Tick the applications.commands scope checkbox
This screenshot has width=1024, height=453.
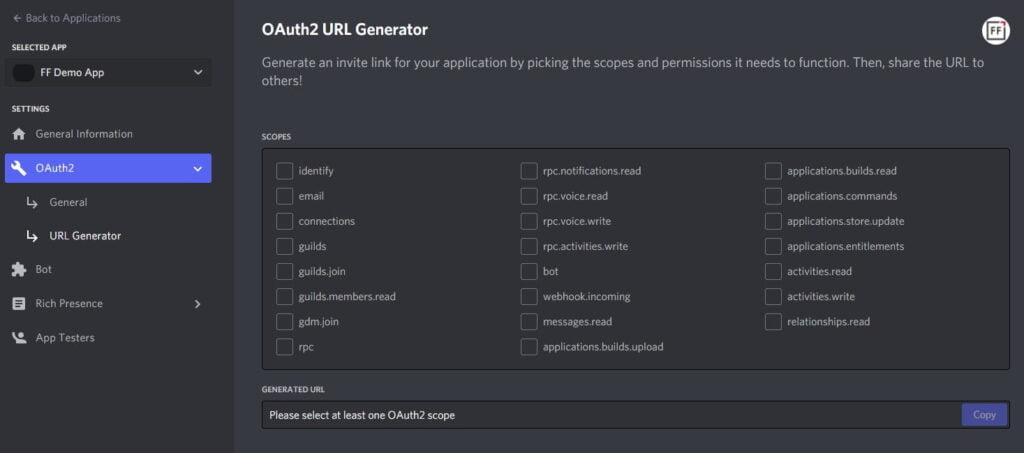[773, 196]
